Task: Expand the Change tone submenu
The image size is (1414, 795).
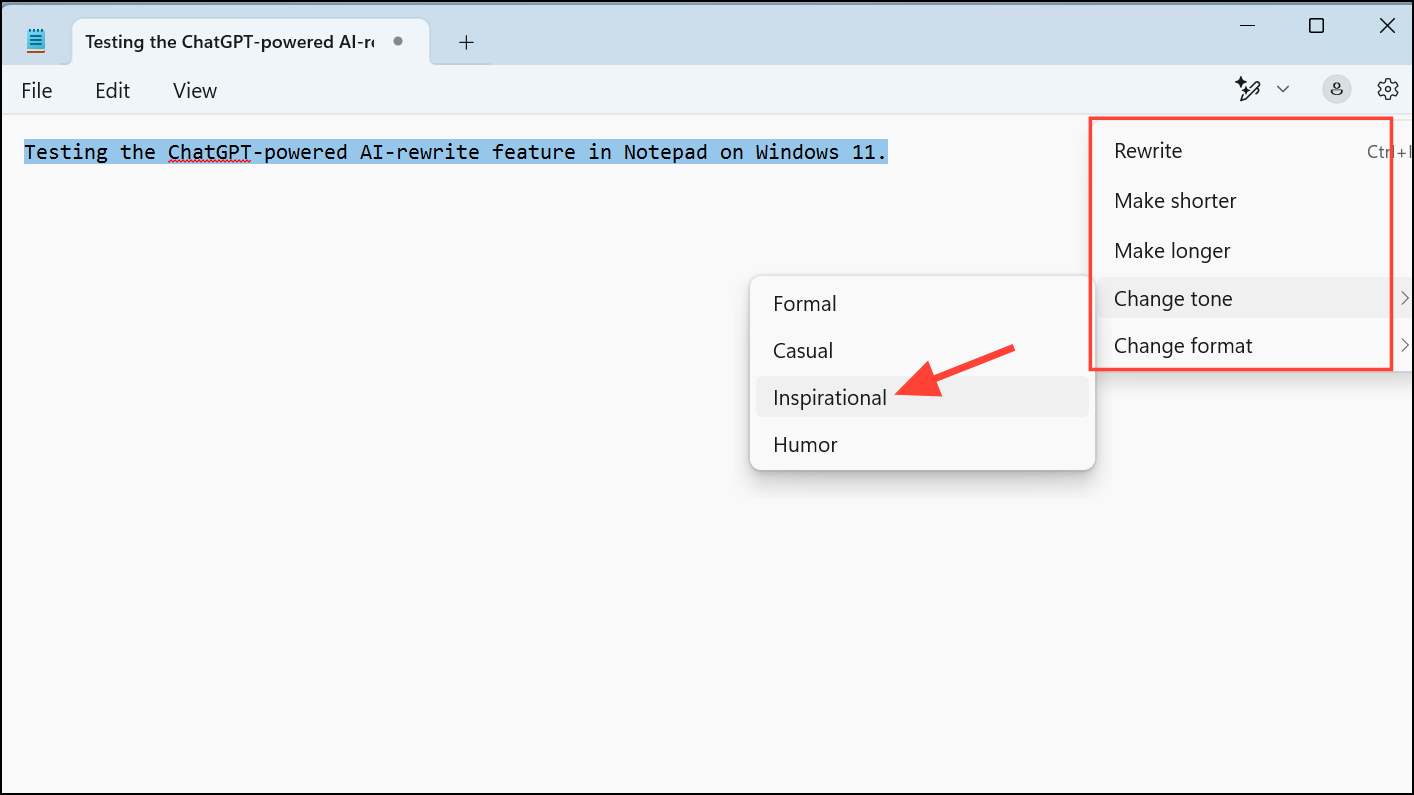Action: [1254, 298]
